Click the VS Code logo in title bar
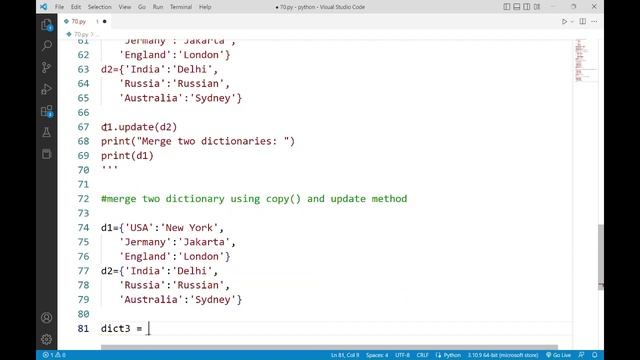This screenshot has height=360, width=640. 44,7
